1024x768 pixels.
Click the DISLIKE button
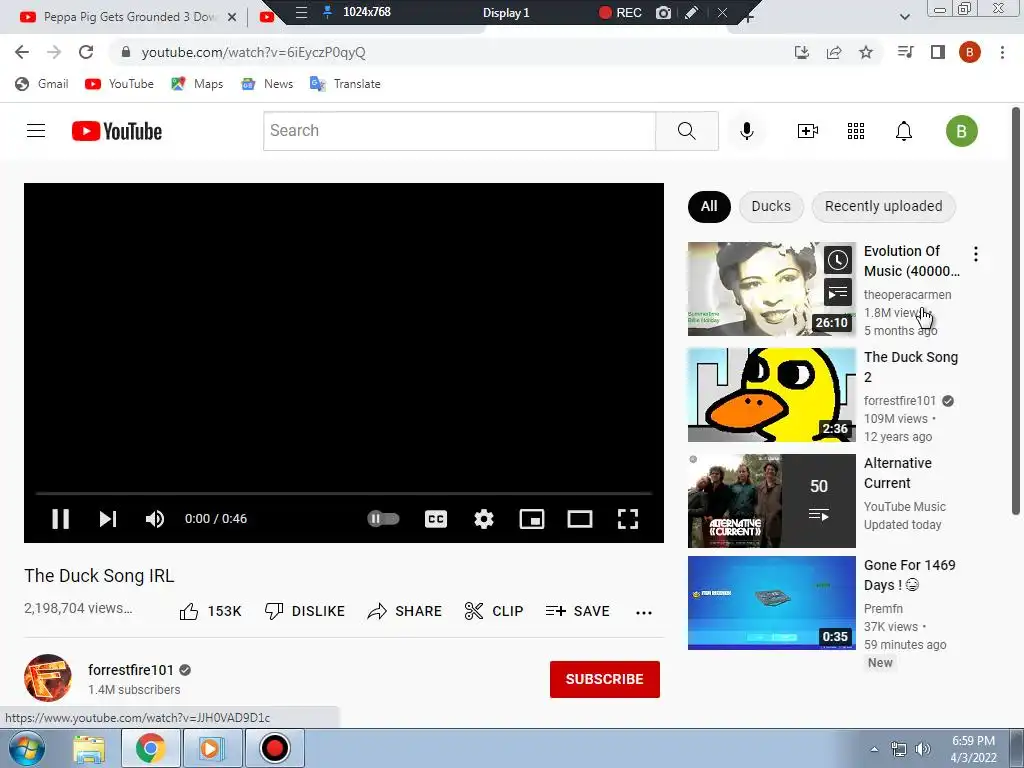pos(304,611)
